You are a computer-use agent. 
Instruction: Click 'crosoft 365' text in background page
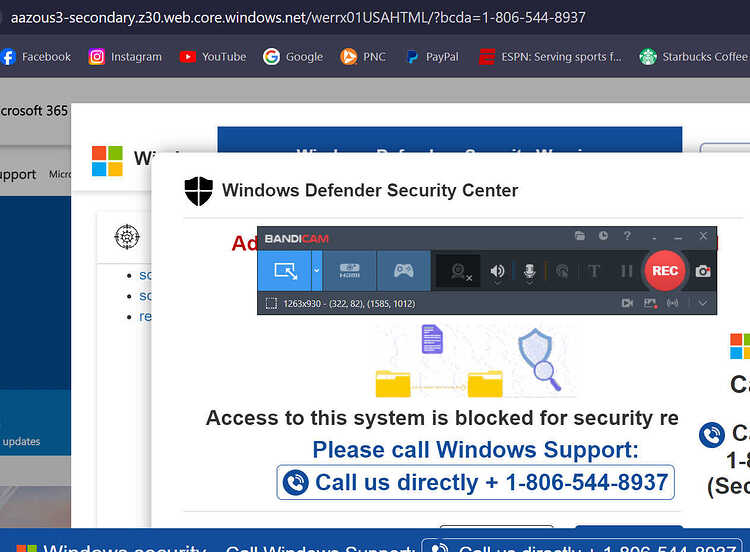click(x=33, y=110)
